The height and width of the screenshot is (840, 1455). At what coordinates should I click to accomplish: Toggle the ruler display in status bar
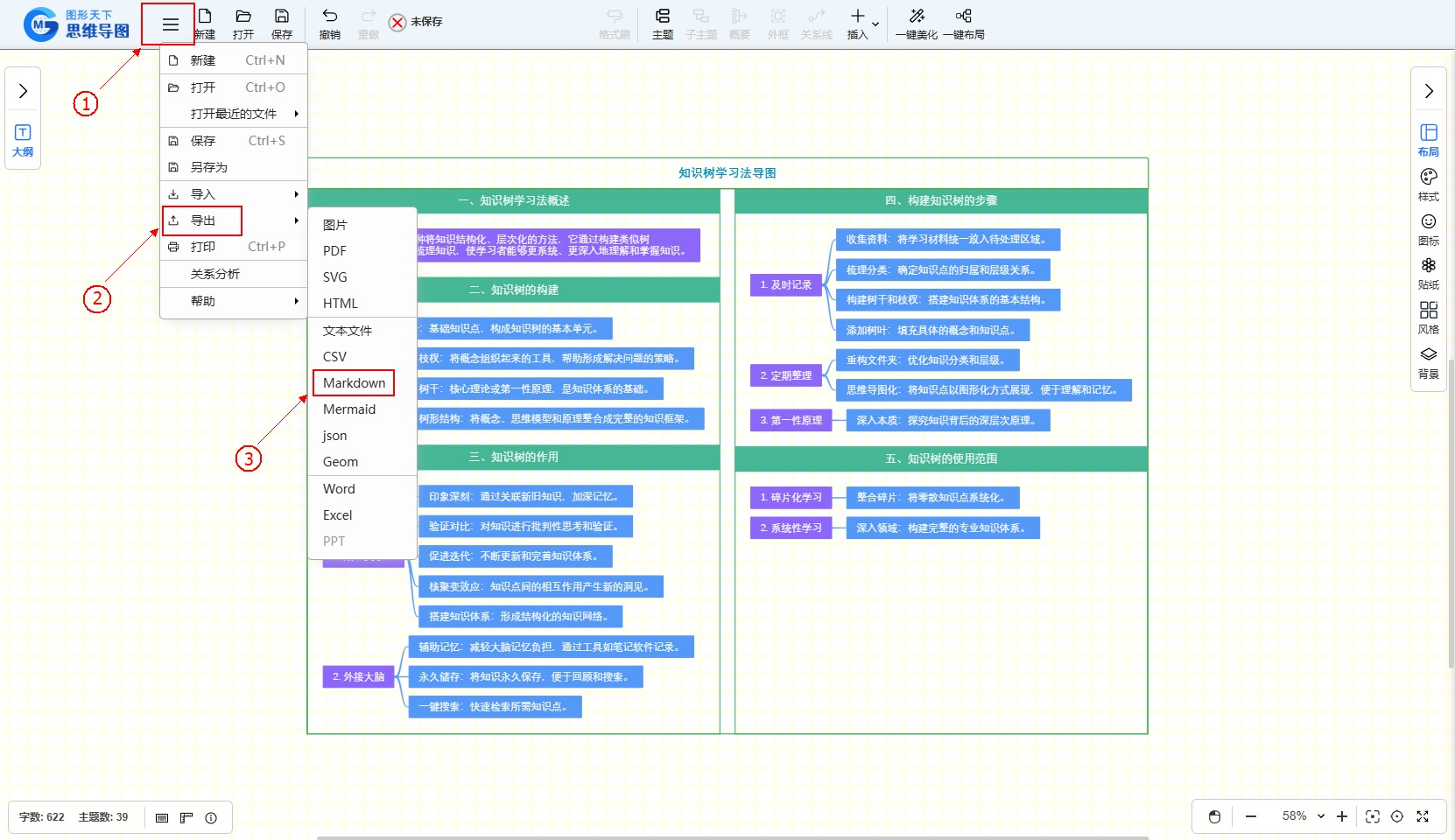[186, 817]
